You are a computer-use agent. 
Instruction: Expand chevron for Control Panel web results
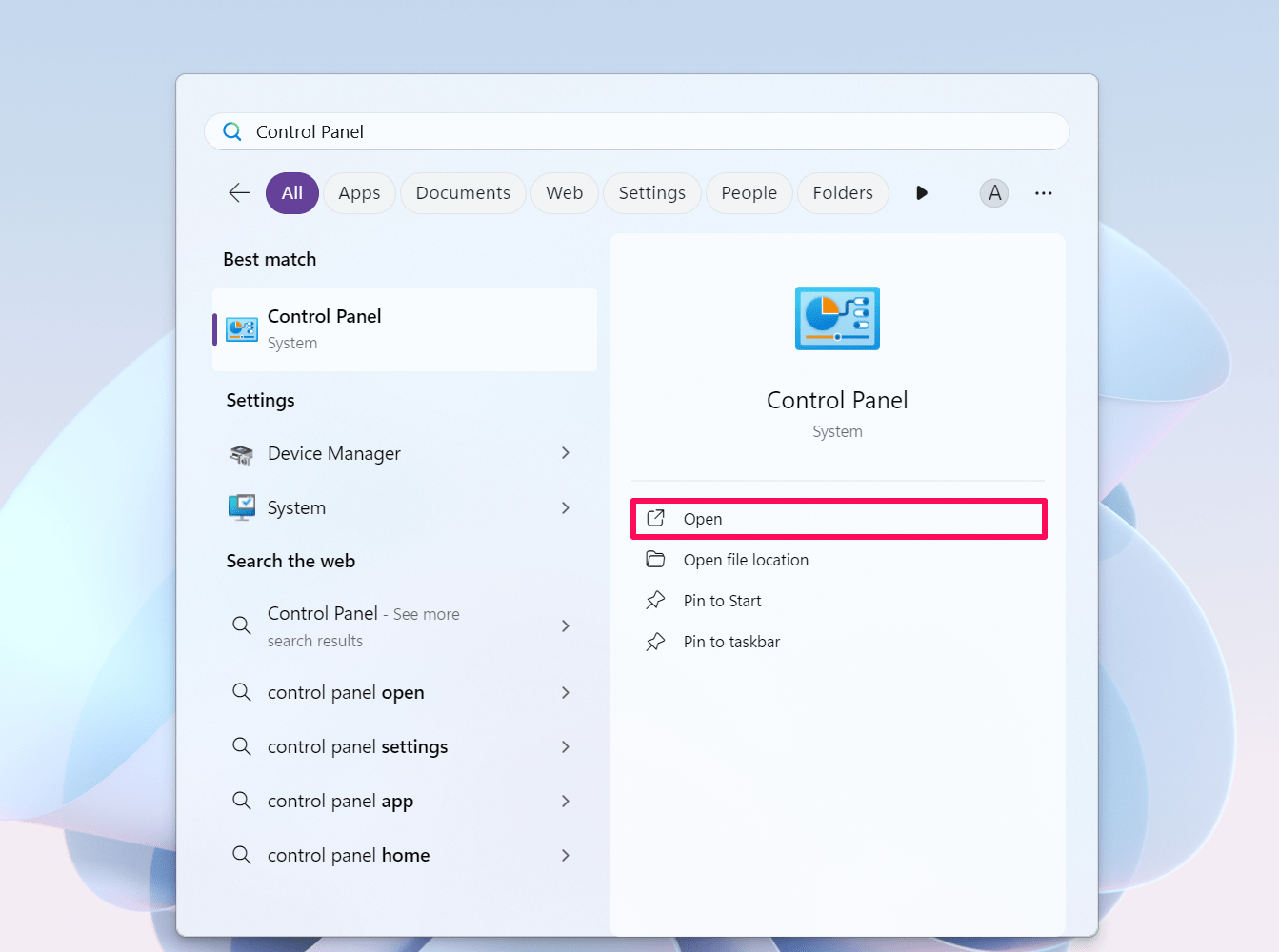point(566,625)
